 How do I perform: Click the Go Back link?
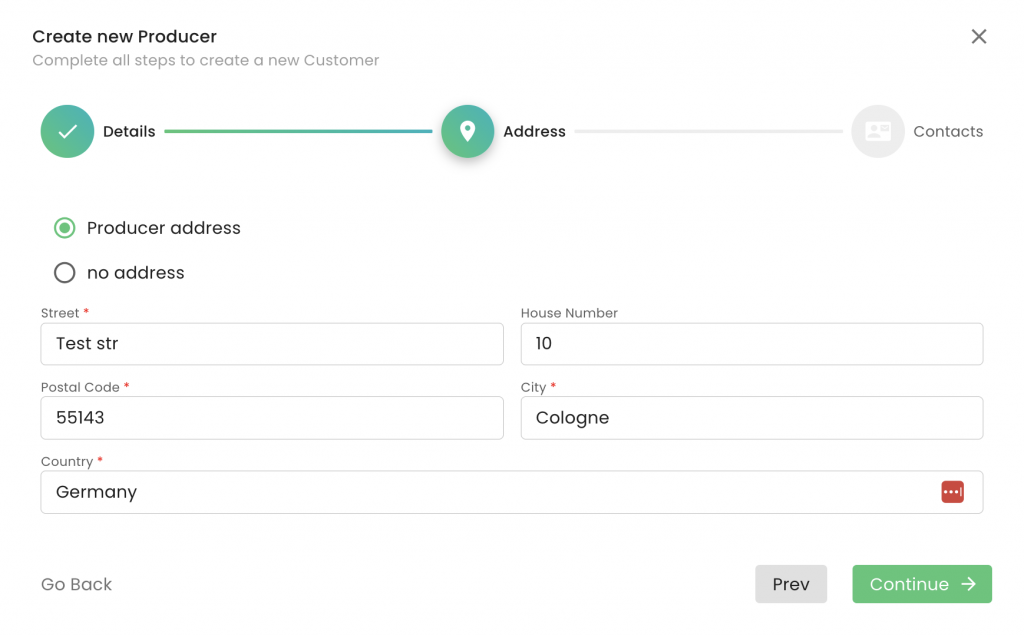(x=76, y=585)
